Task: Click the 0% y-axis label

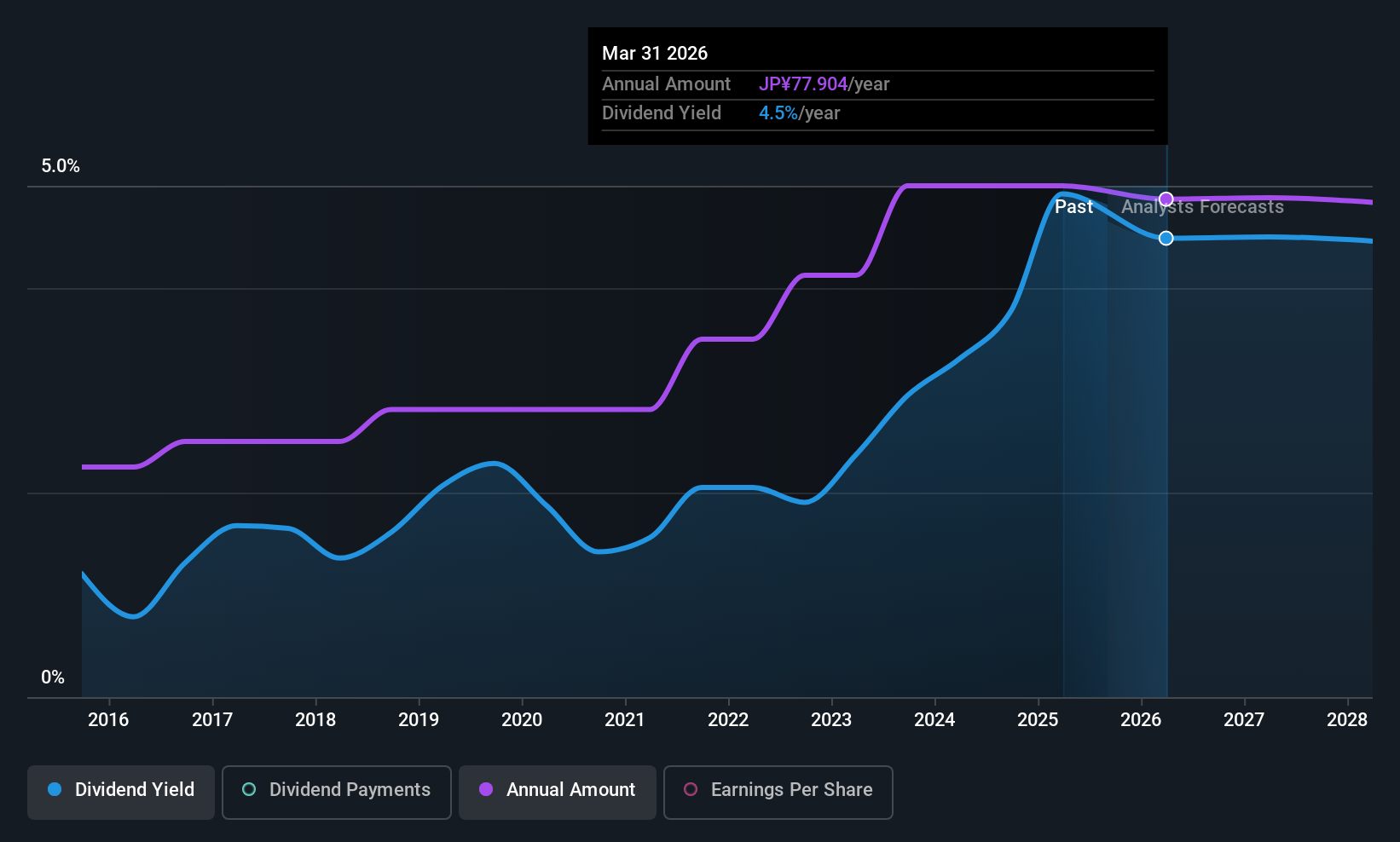Action: (x=53, y=678)
